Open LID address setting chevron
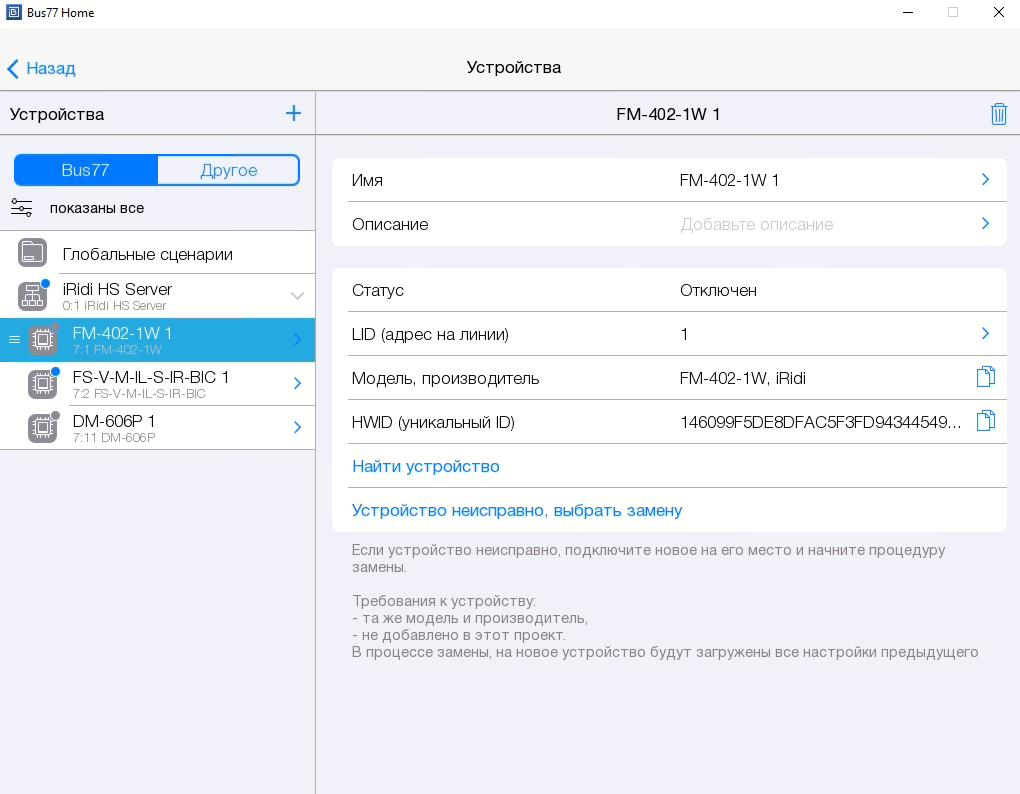Viewport: 1020px width, 794px height. pyautogui.click(x=985, y=334)
